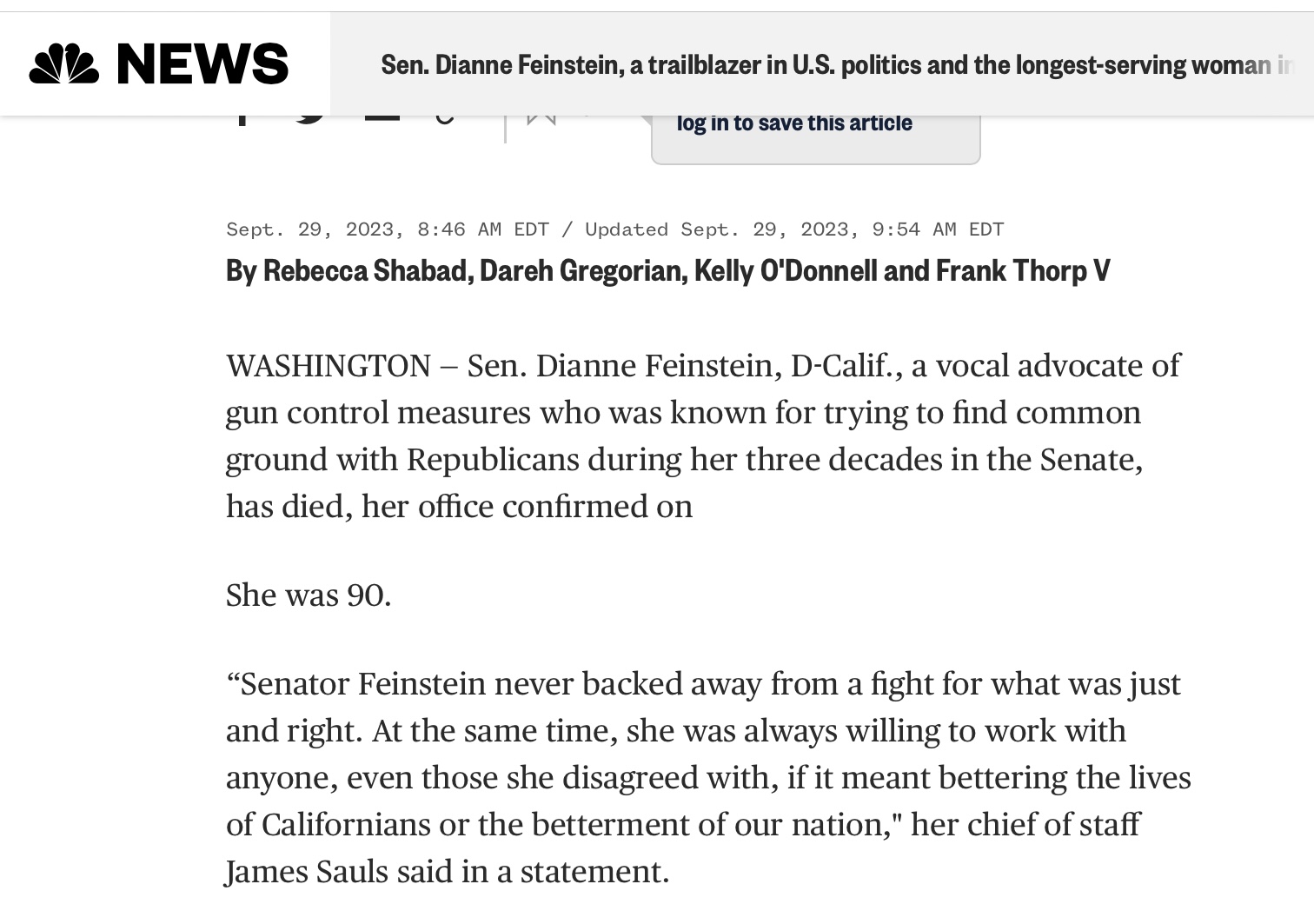Click the article publish timestamp
Viewport: 1314px width, 924px height.
[388, 229]
